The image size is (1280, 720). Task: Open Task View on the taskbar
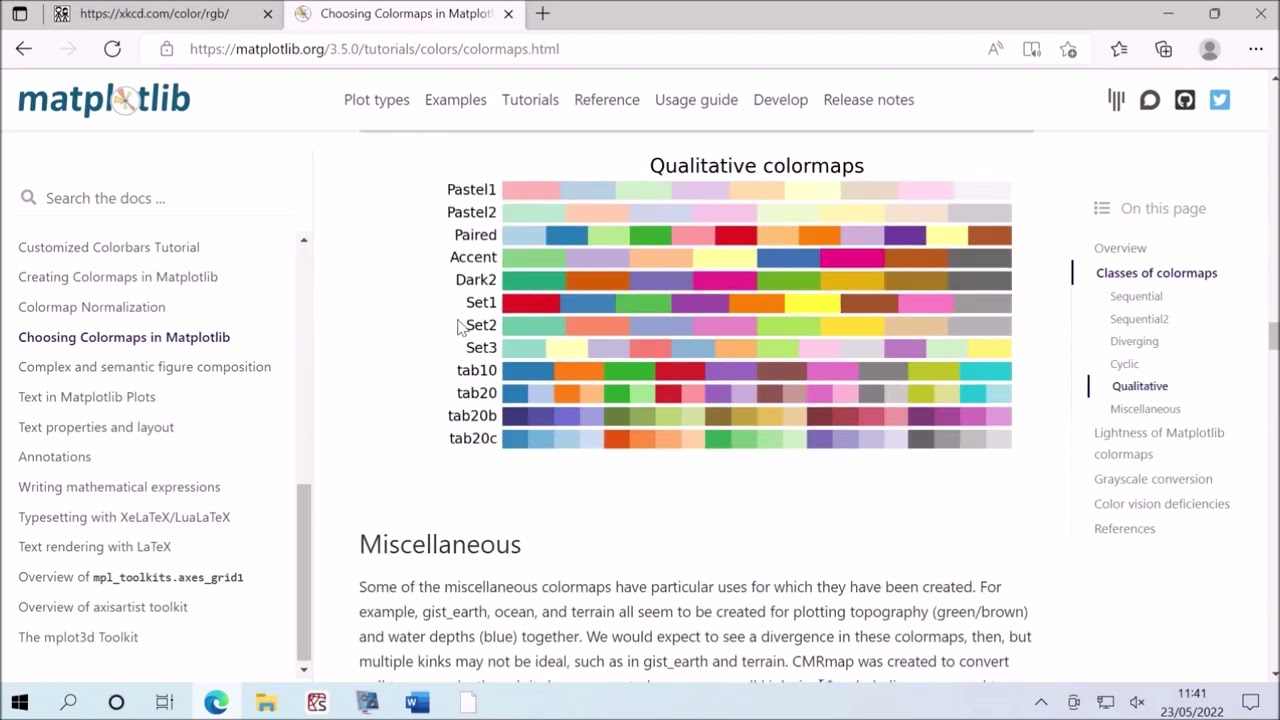[165, 703]
